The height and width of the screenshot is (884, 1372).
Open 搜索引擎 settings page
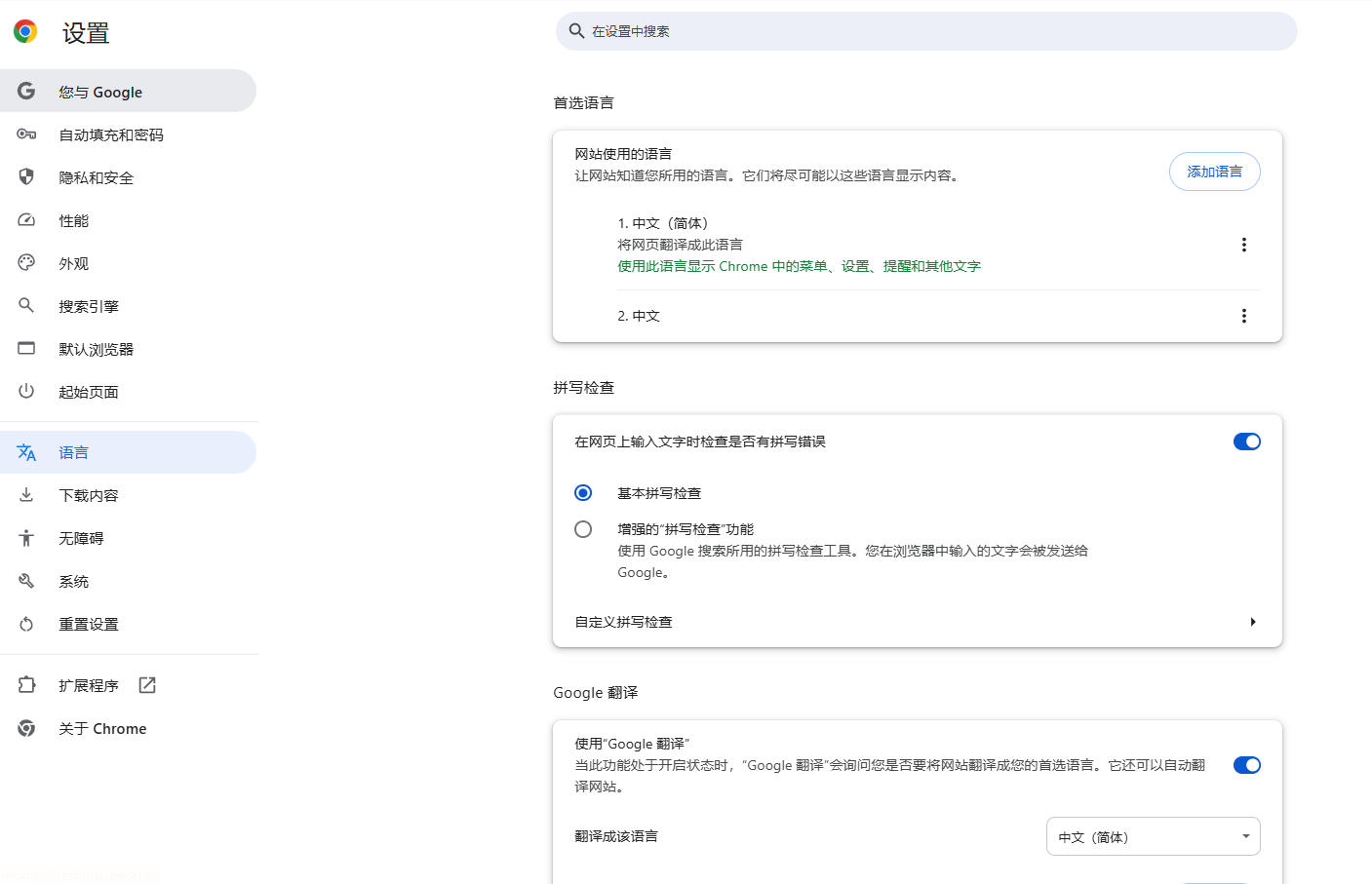(x=128, y=306)
